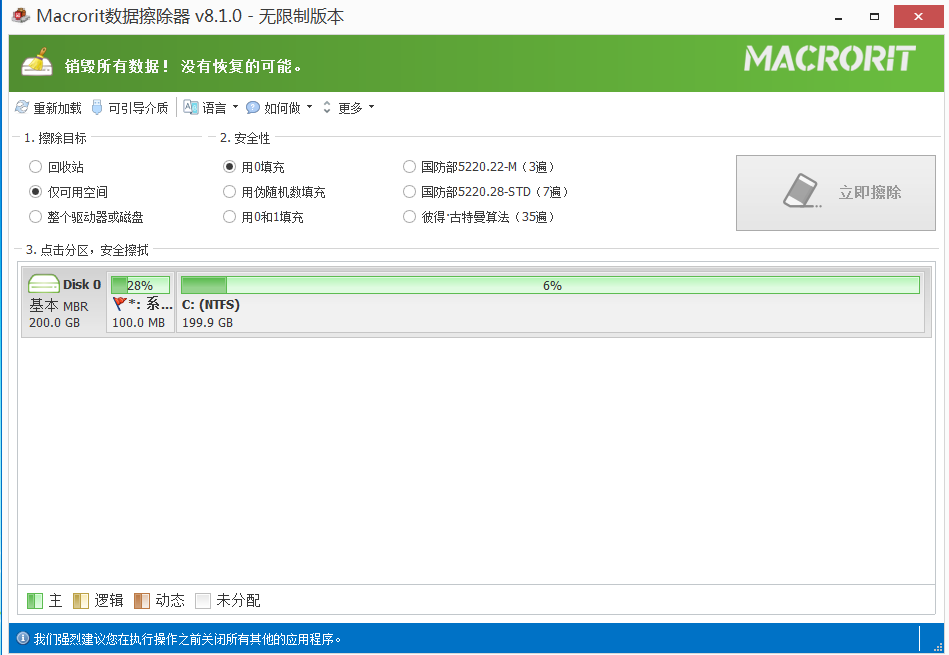Click the resize grip in status bar corner
Image resolution: width=949 pixels, height=655 pixels.
tap(938, 647)
